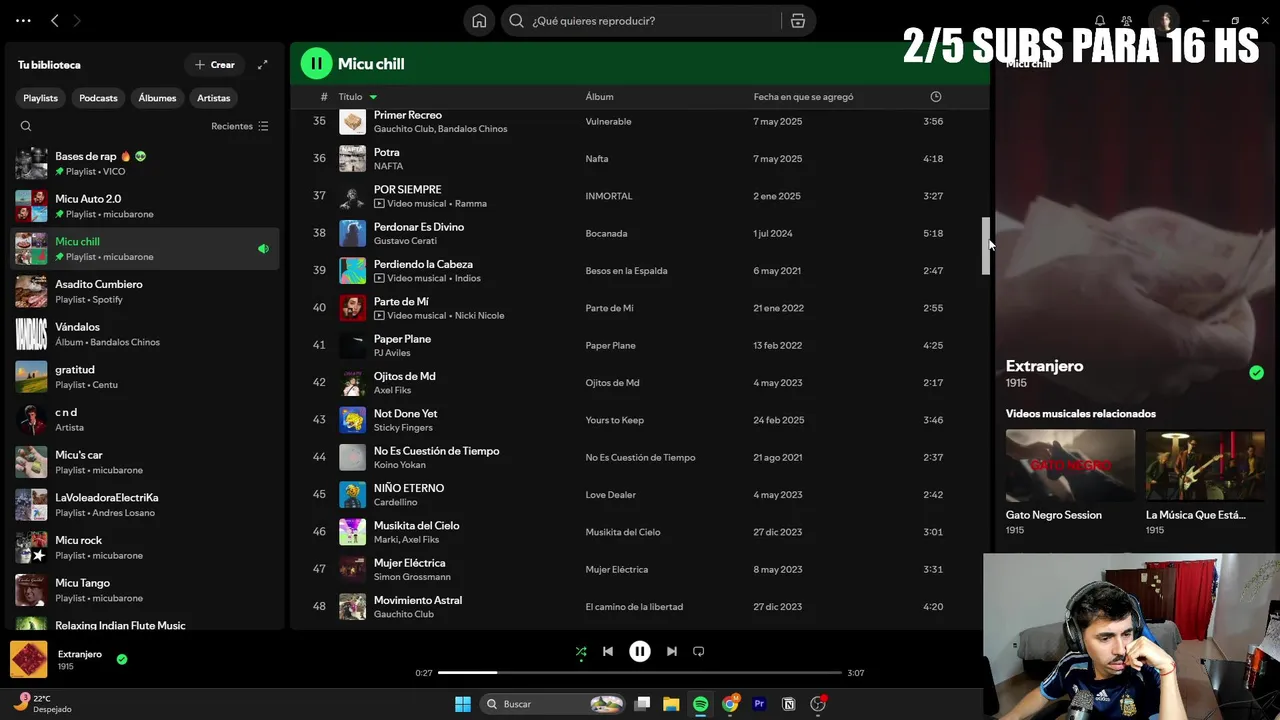
Task: Click the Crear button in library
Action: [x=215, y=65]
